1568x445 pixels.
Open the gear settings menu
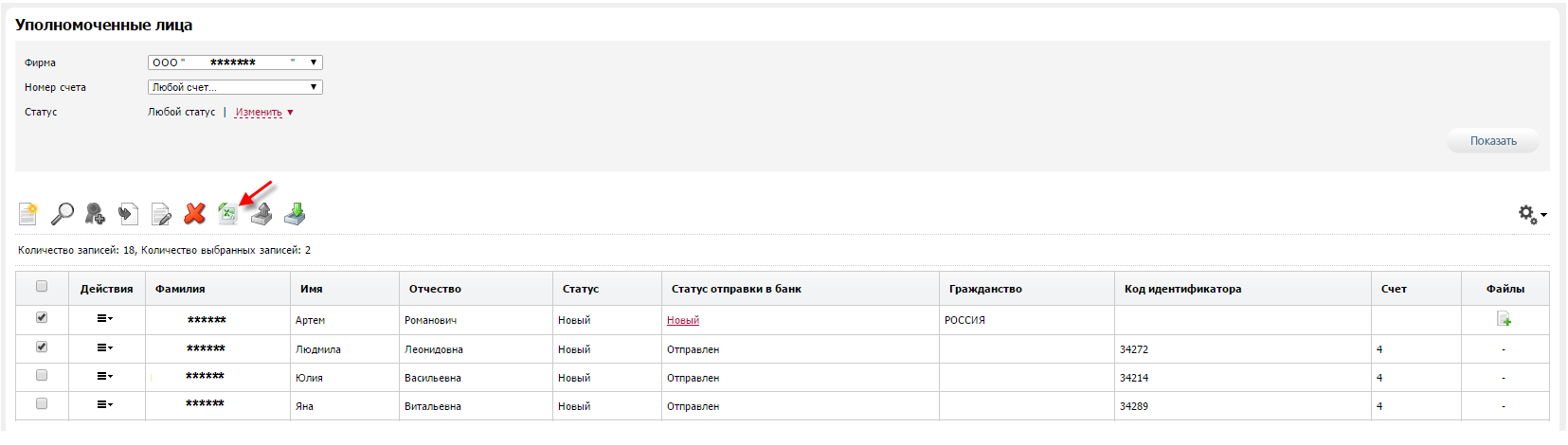tap(1532, 215)
